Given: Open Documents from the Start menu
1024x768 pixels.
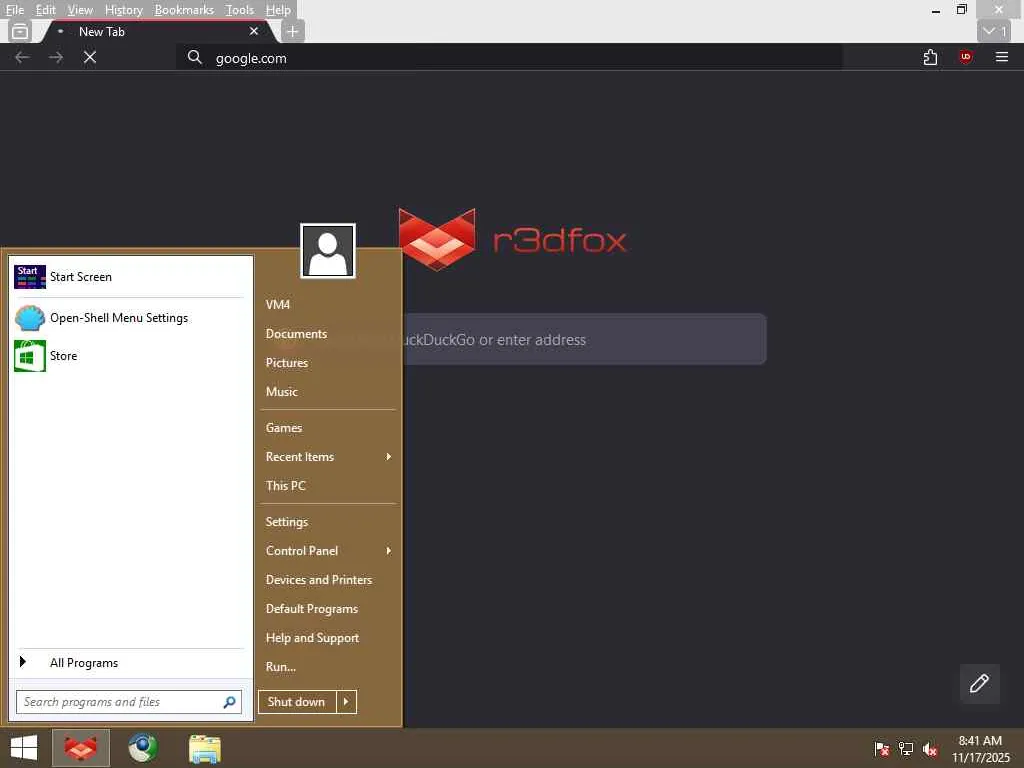Looking at the screenshot, I should tap(328, 334).
